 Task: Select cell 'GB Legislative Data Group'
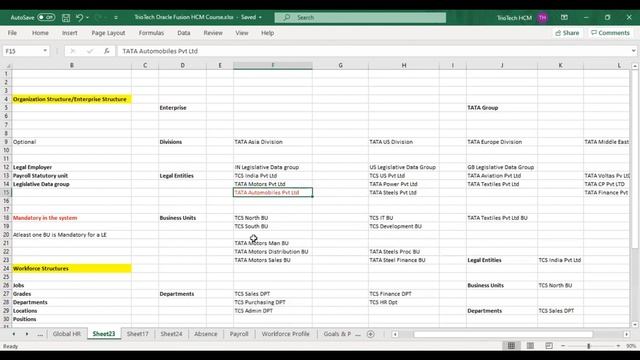[502, 167]
